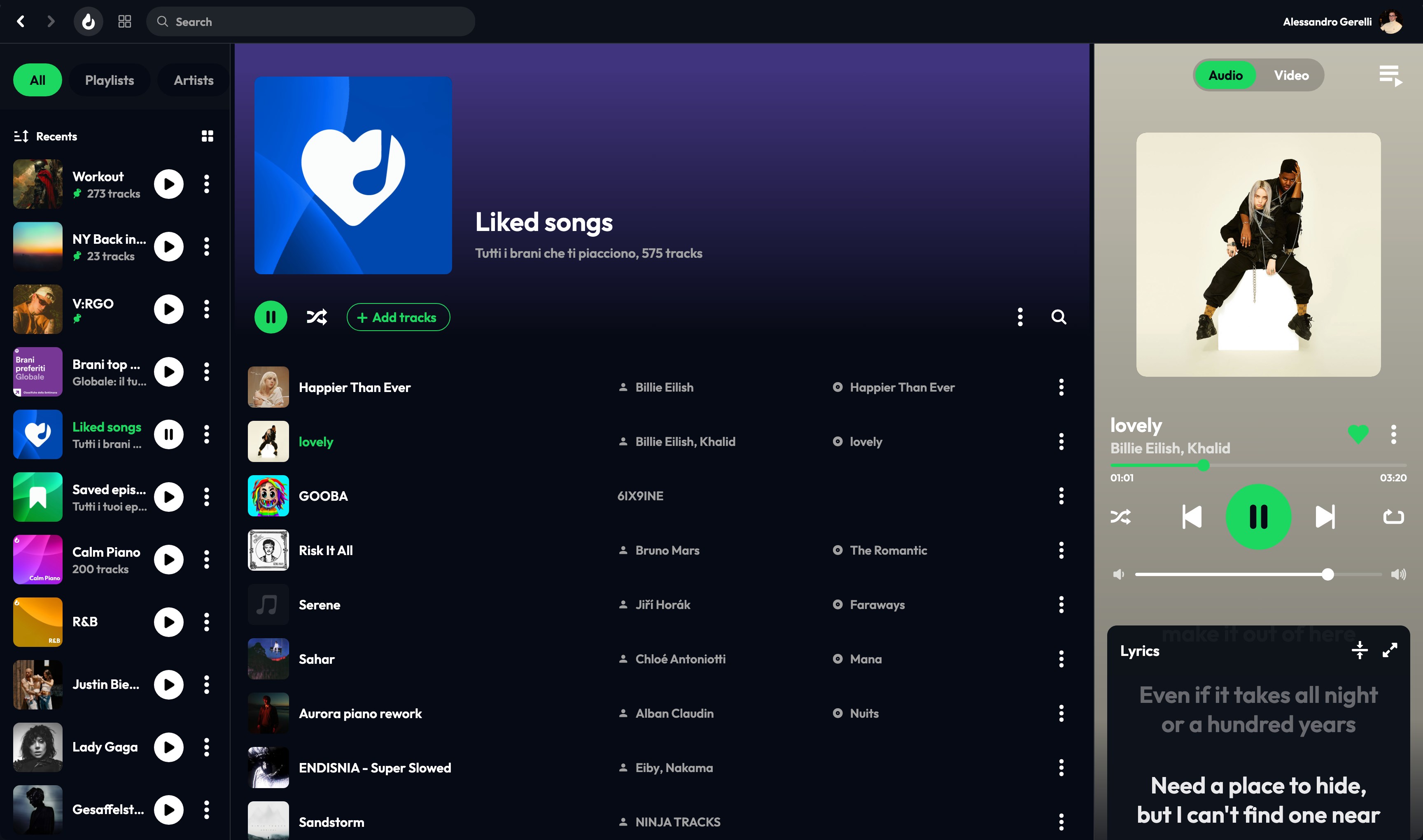Image resolution: width=1423 pixels, height=840 pixels.
Task: Play the Lady Gaga item
Action: (169, 748)
